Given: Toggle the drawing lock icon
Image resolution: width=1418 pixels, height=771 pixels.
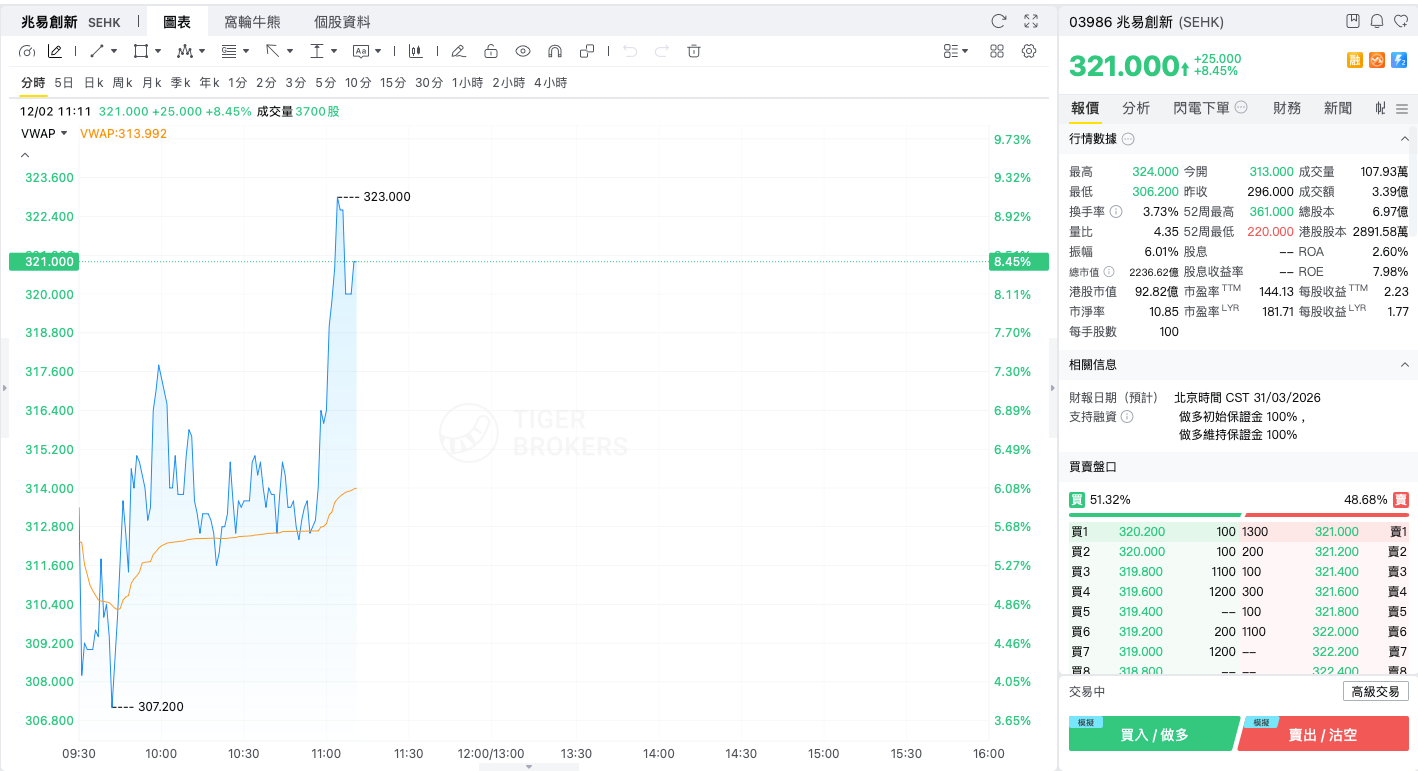Looking at the screenshot, I should [491, 51].
